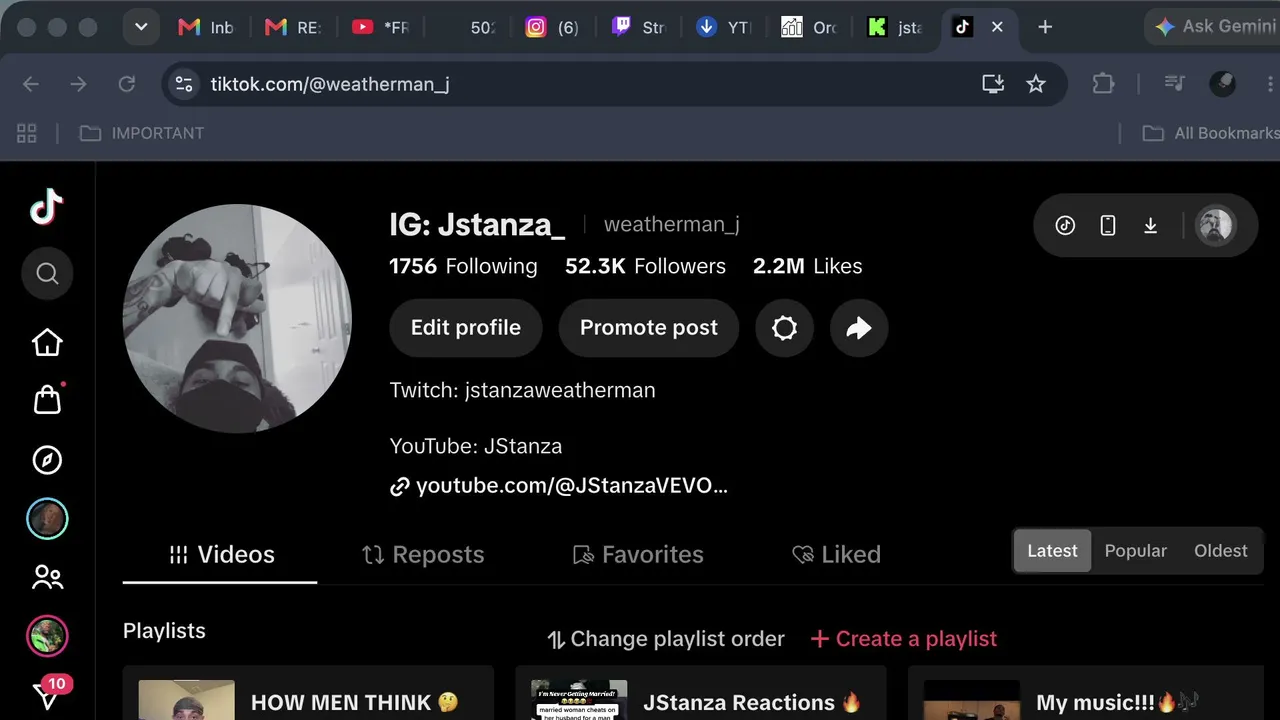
Task: Bookmark this page with the star icon
Action: tap(1036, 84)
